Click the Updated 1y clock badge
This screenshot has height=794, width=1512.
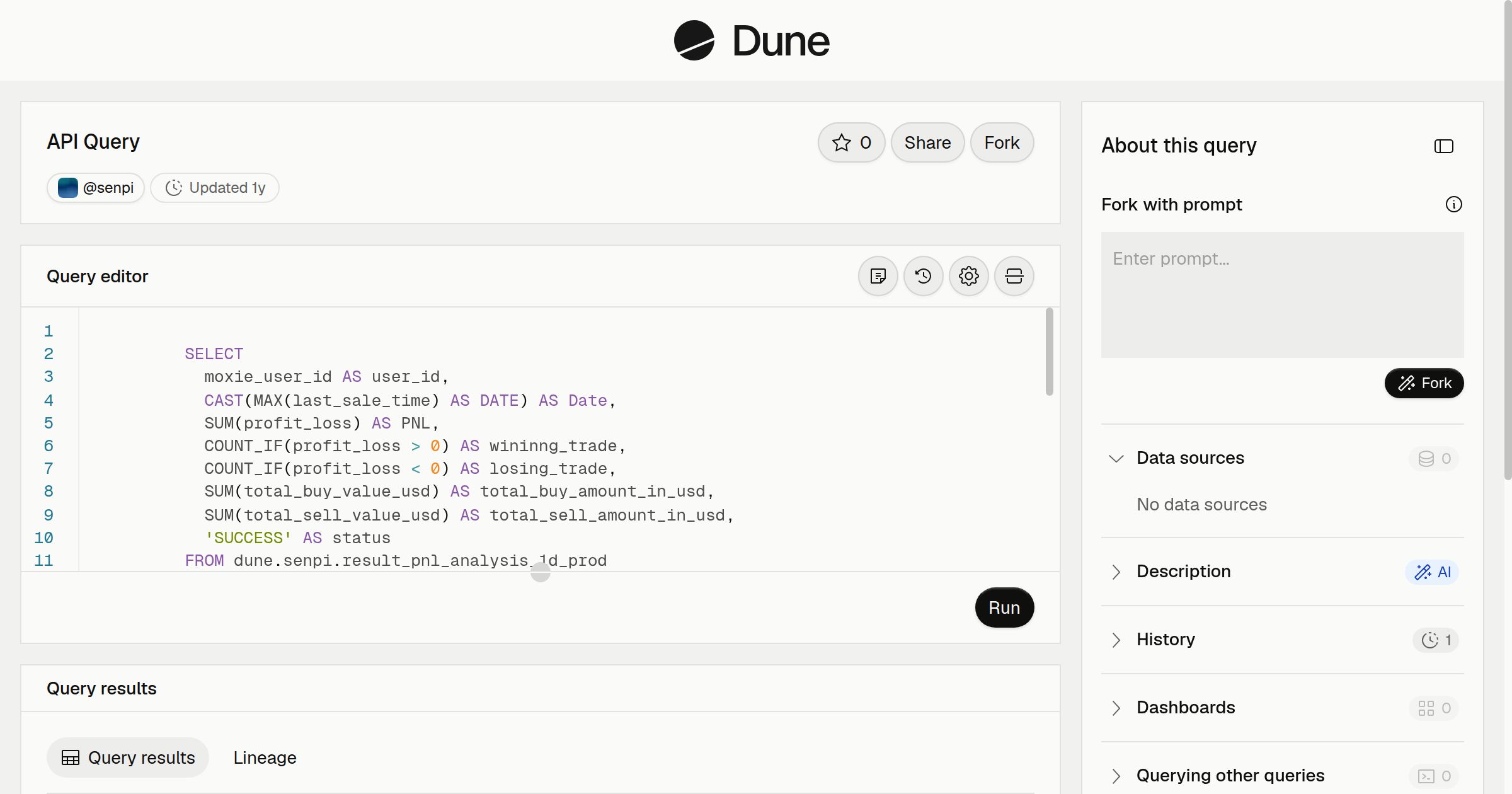(215, 188)
